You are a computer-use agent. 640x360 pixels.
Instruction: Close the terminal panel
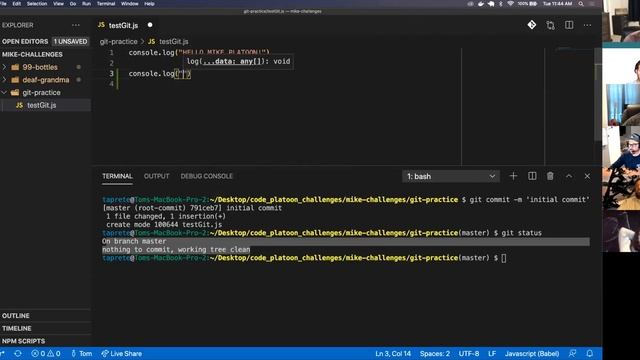587,176
